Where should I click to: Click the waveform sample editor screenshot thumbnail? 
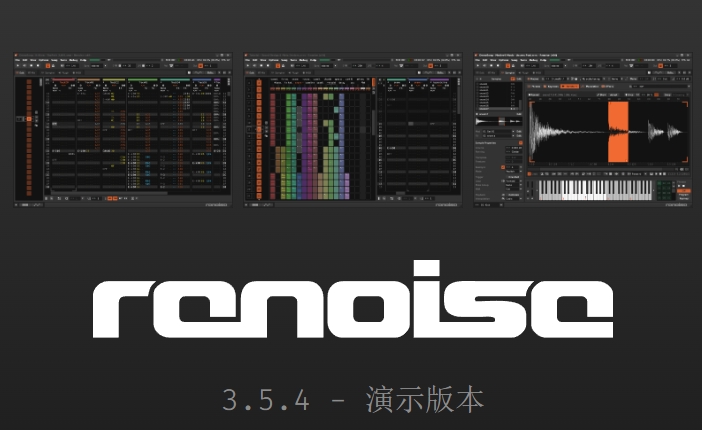tap(582, 130)
